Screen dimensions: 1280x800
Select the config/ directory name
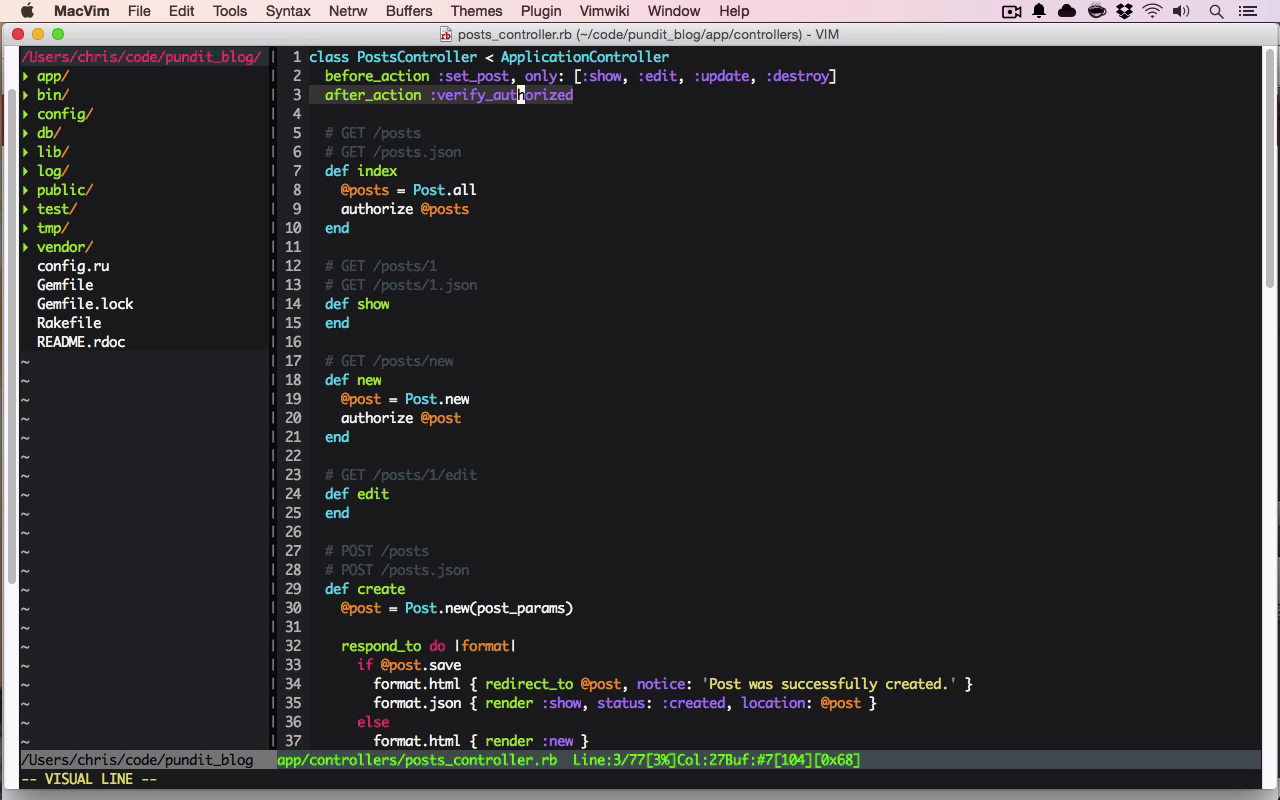click(65, 114)
